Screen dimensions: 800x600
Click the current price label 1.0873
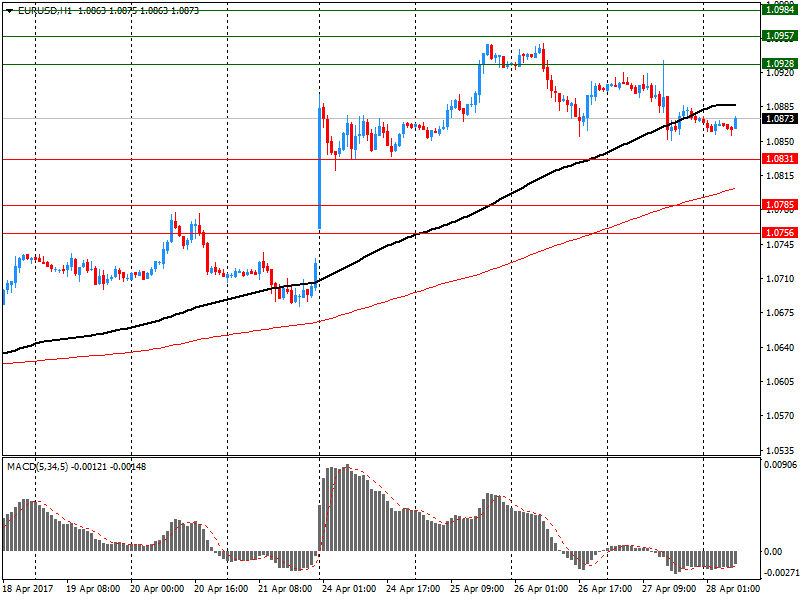[x=779, y=118]
